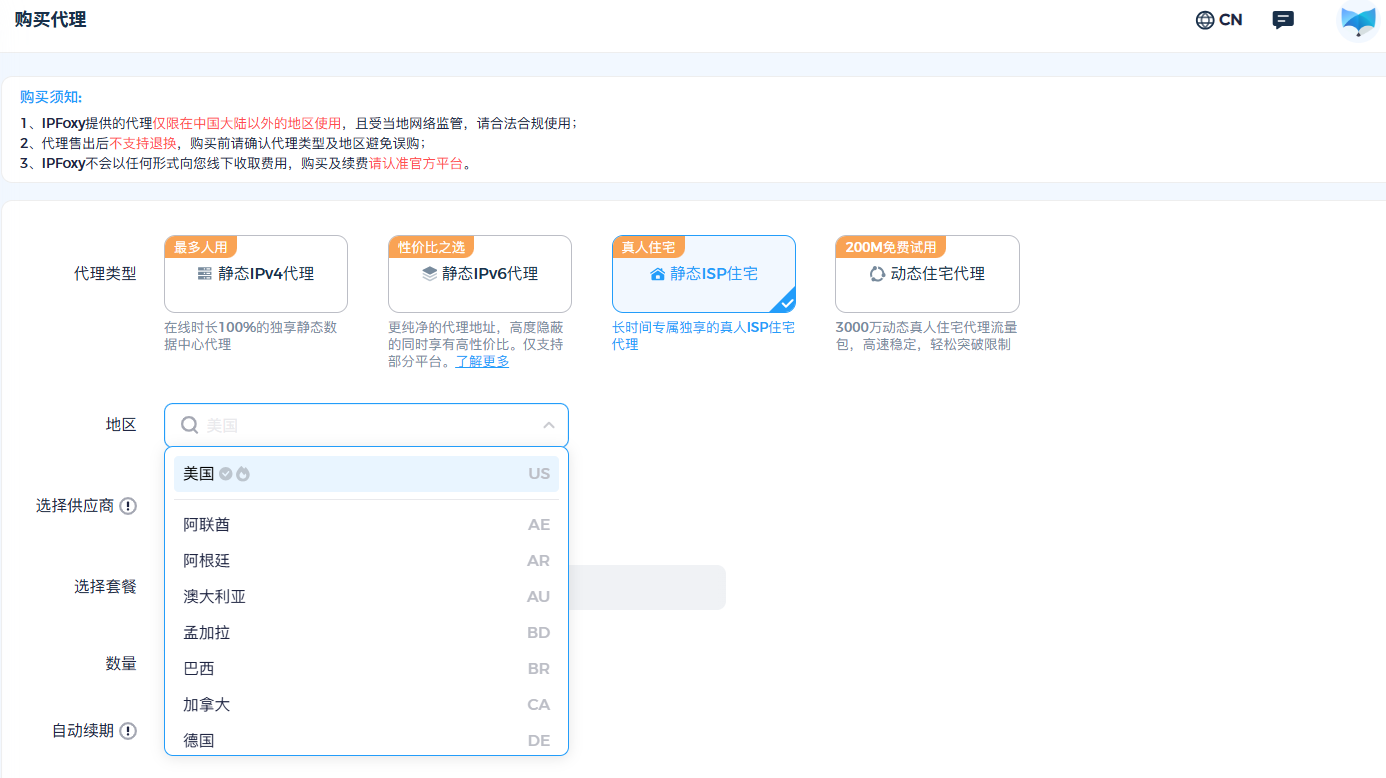Screen dimensions: 1386x778
Task: Click the verified badge next to 美国
Action: [x=226, y=474]
